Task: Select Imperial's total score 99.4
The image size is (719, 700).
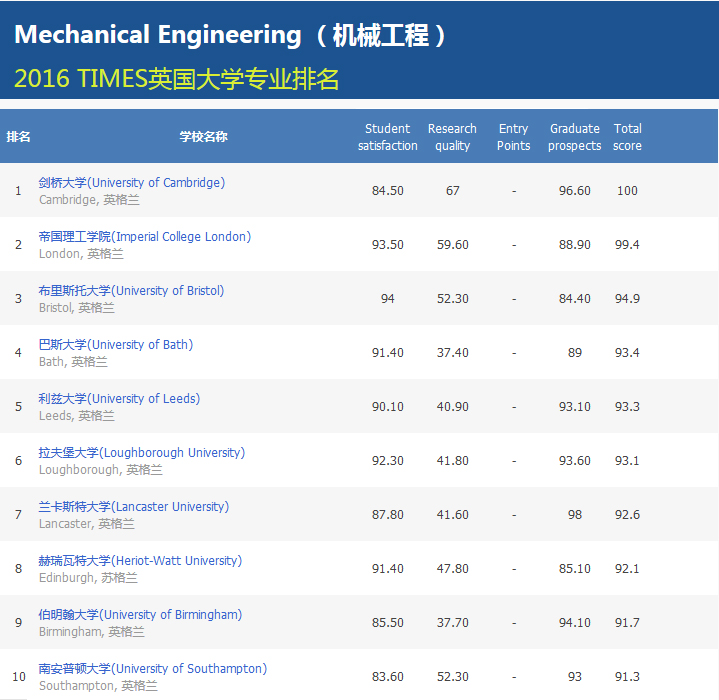Action: [627, 245]
